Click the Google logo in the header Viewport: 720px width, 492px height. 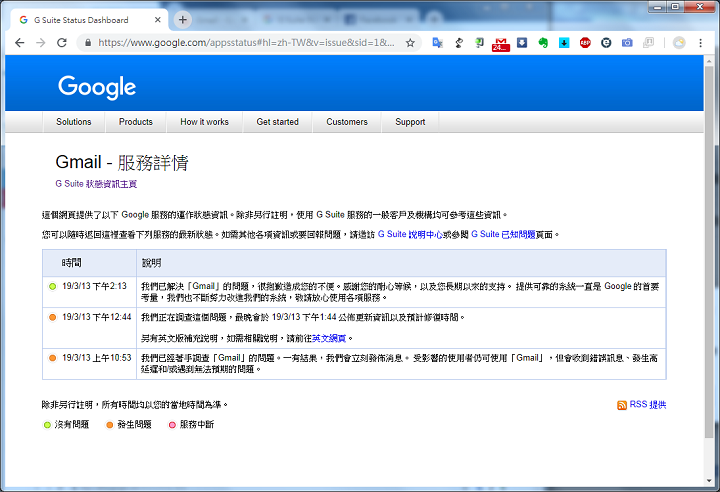[97, 87]
